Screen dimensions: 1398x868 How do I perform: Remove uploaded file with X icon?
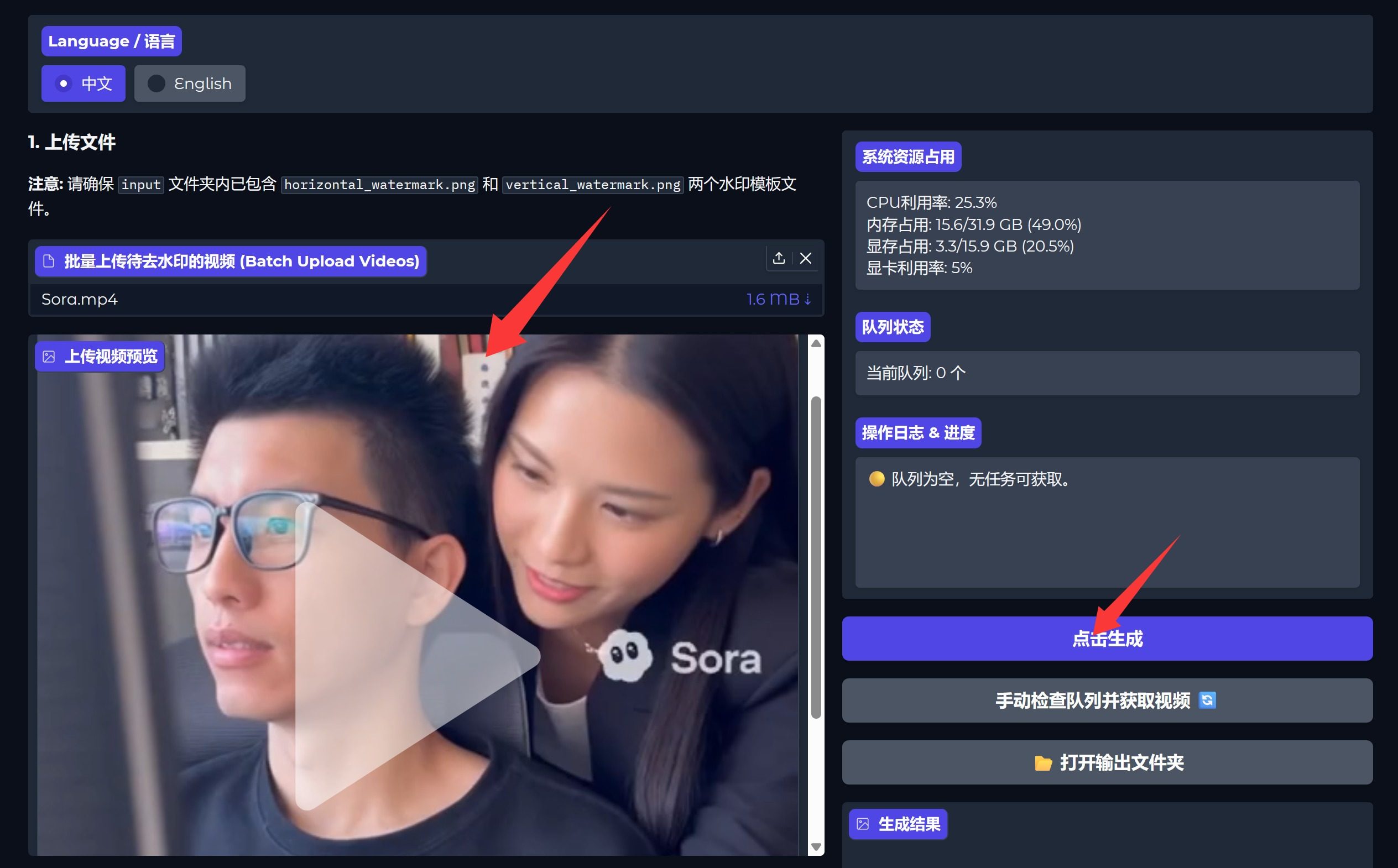pos(806,258)
